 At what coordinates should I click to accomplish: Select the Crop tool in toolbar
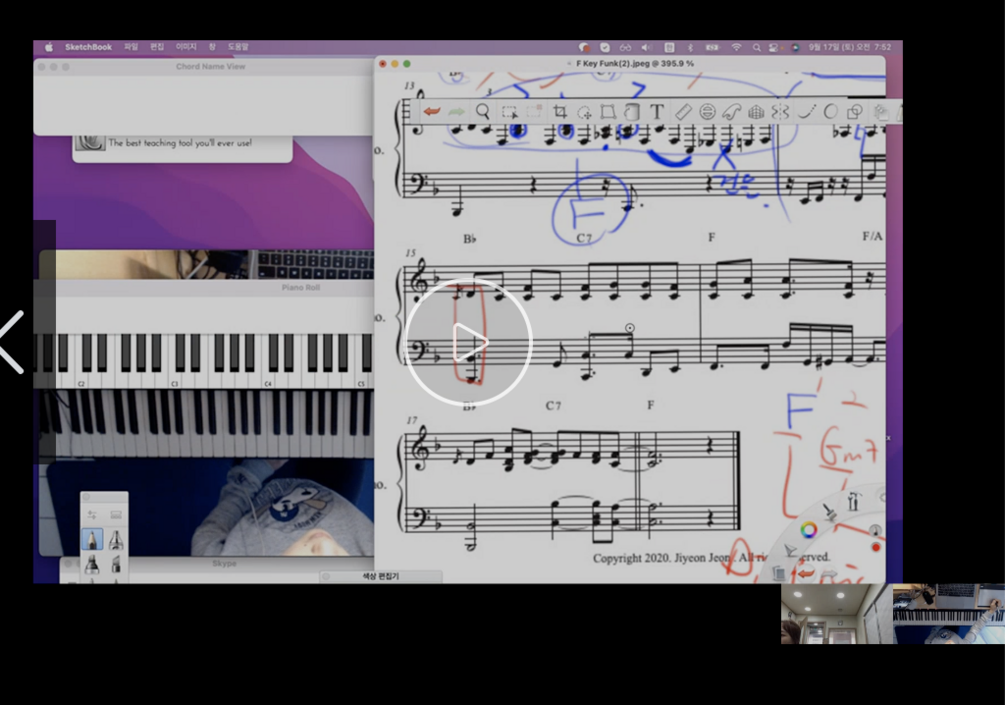[x=560, y=112]
